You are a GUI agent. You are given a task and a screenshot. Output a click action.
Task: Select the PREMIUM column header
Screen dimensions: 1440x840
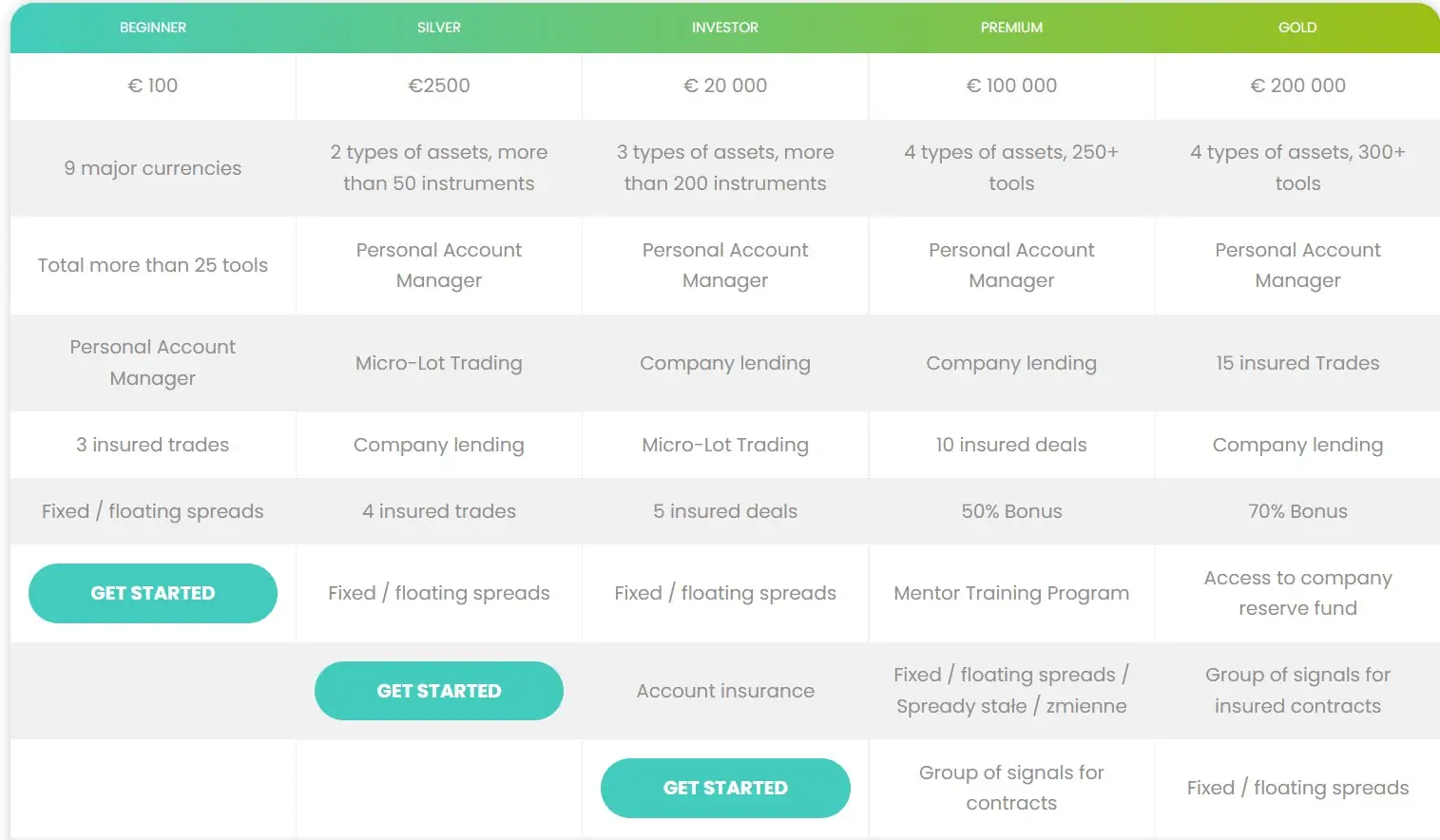pos(1011,28)
